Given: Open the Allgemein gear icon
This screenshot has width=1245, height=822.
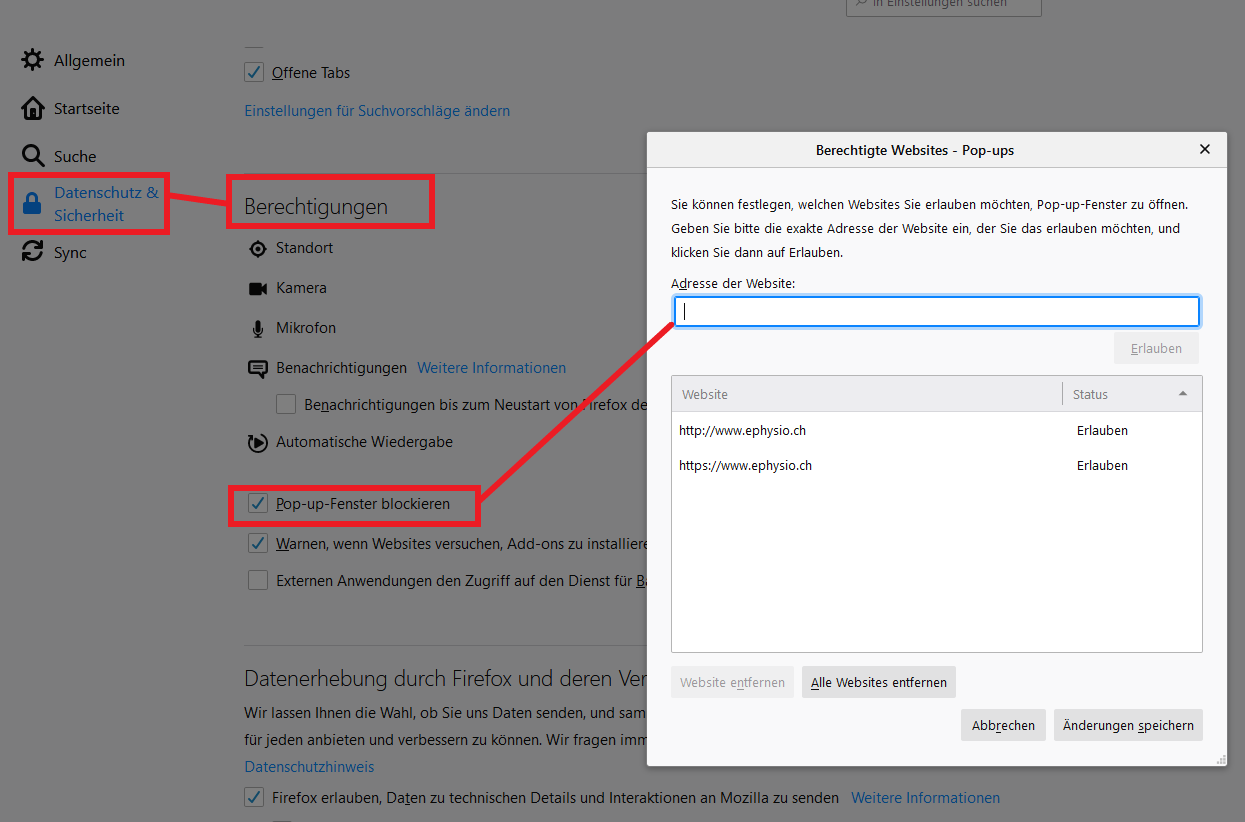Looking at the screenshot, I should (33, 60).
